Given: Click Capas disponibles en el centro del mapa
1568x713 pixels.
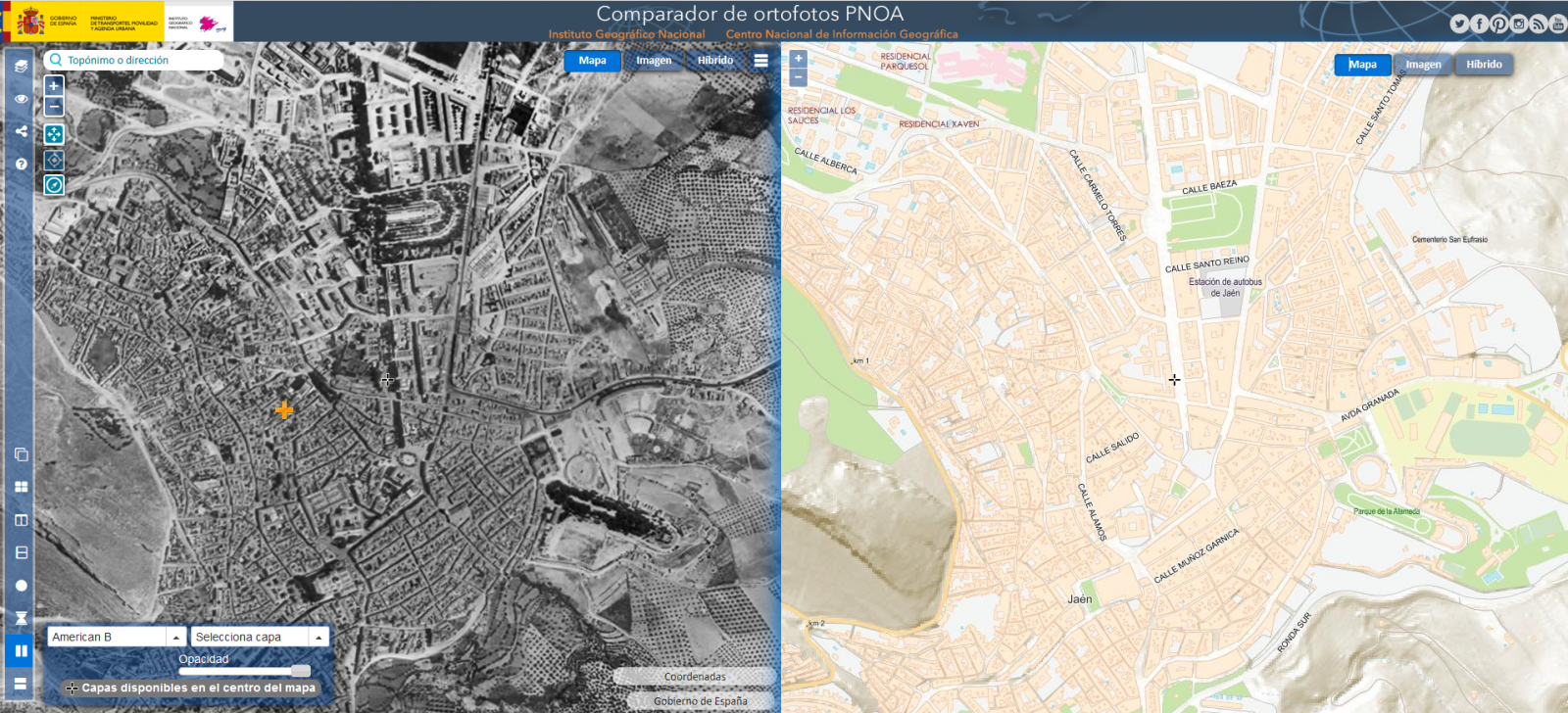Looking at the screenshot, I should (x=191, y=688).
